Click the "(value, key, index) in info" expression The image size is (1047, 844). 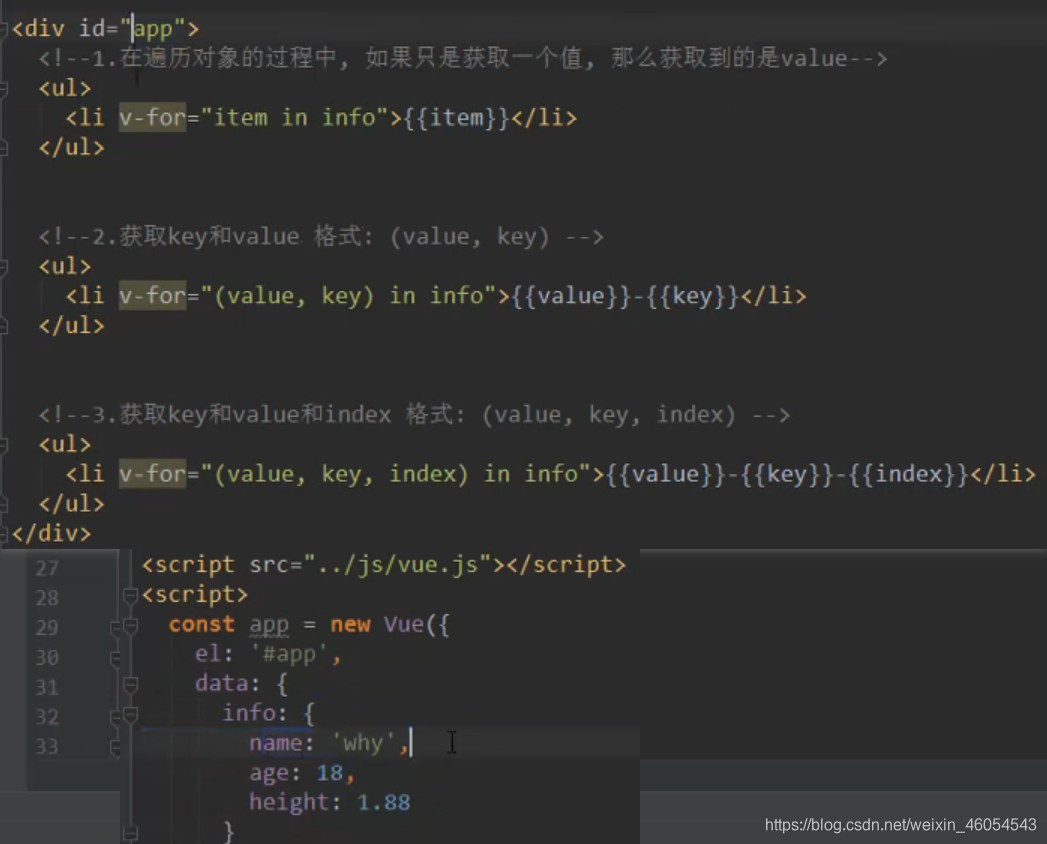pos(397,474)
